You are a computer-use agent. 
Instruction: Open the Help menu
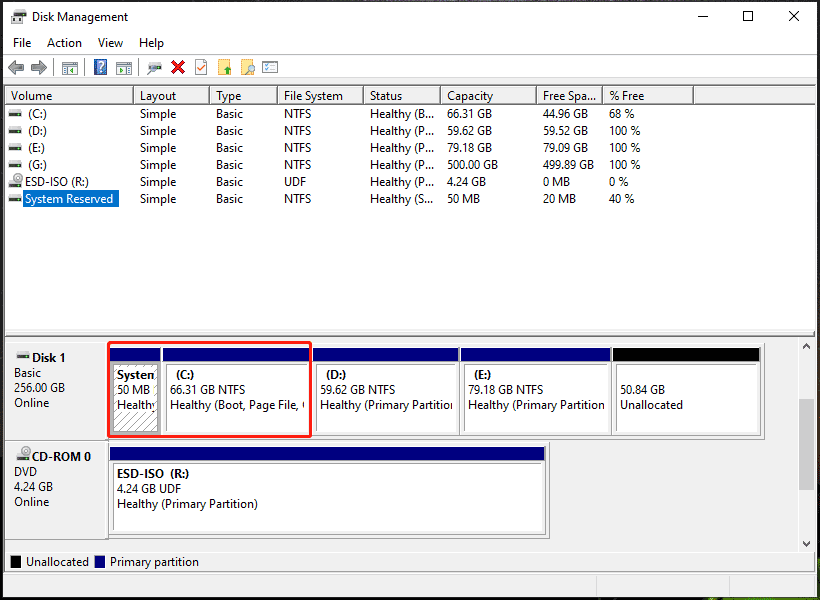click(151, 43)
